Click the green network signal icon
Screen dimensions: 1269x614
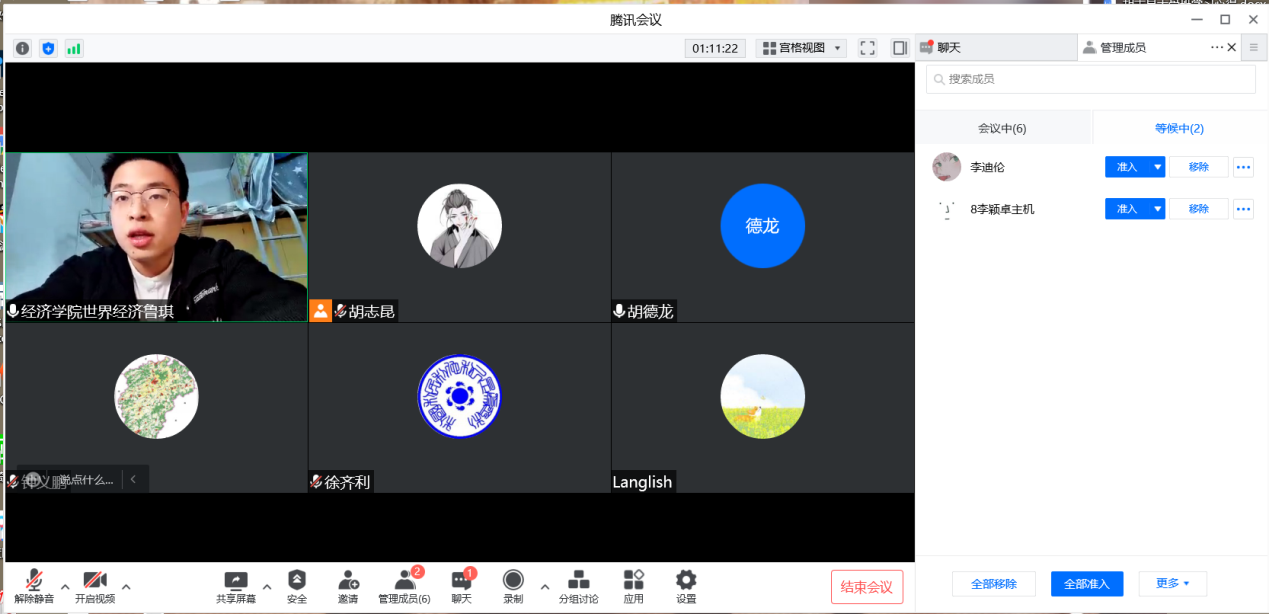[74, 48]
